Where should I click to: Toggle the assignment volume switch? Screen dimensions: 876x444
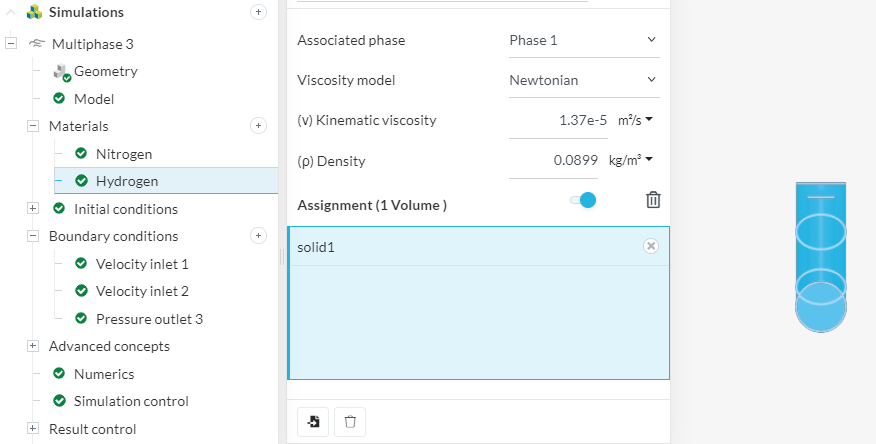(582, 200)
